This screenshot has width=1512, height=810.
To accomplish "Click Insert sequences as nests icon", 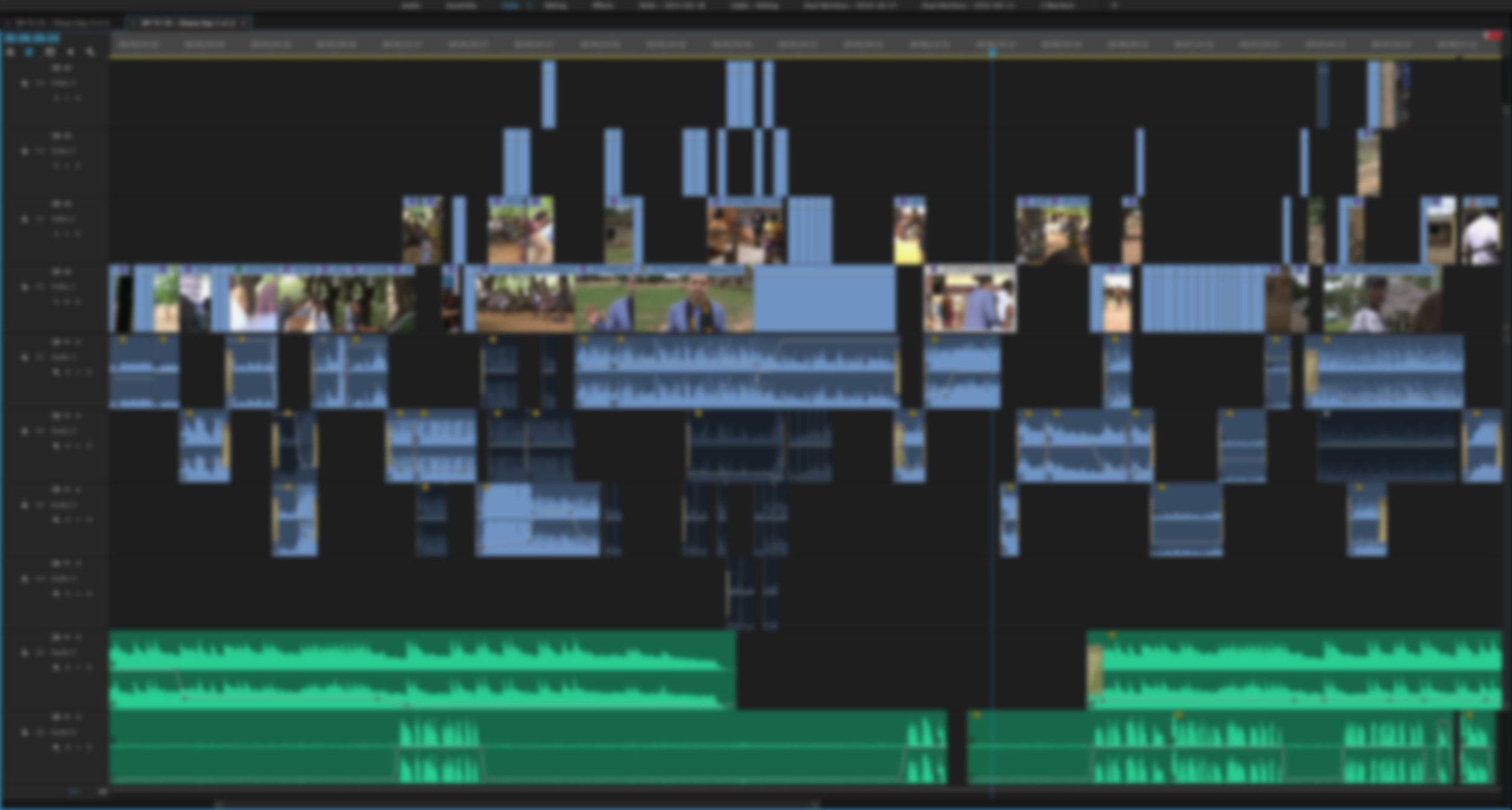I will [x=10, y=53].
